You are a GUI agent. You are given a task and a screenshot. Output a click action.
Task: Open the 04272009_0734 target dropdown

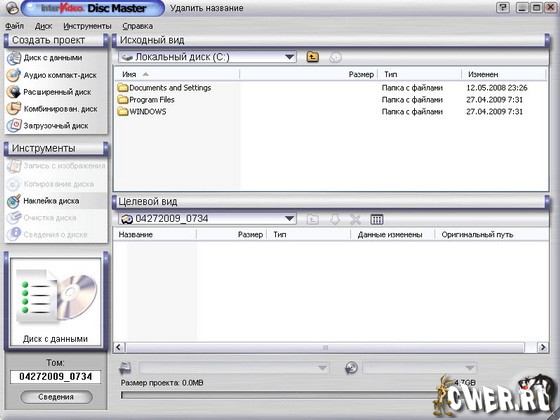tap(289, 219)
